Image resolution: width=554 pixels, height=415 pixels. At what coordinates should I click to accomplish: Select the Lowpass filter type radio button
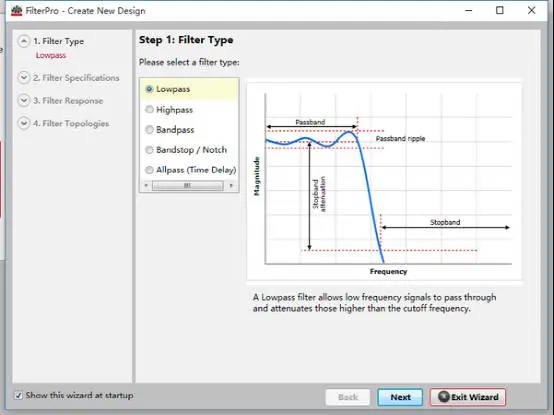pyautogui.click(x=149, y=89)
